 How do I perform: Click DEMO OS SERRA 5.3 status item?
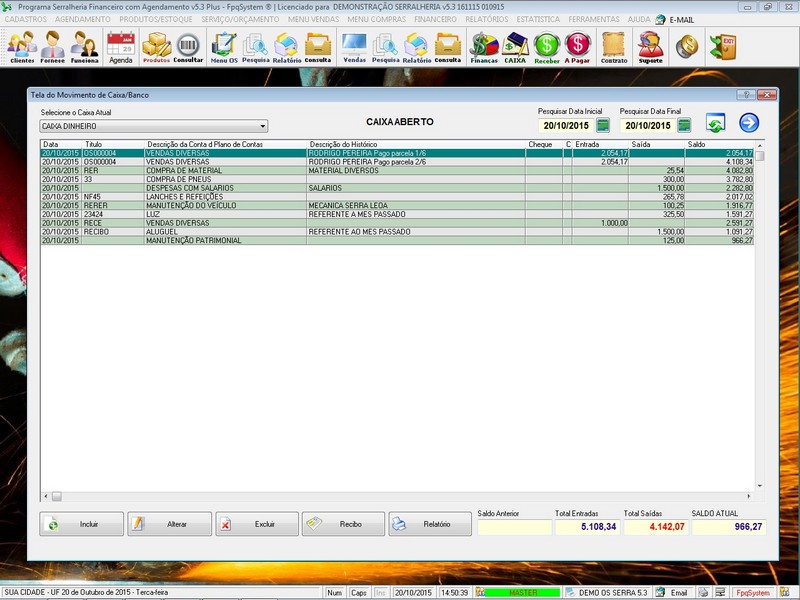607,592
